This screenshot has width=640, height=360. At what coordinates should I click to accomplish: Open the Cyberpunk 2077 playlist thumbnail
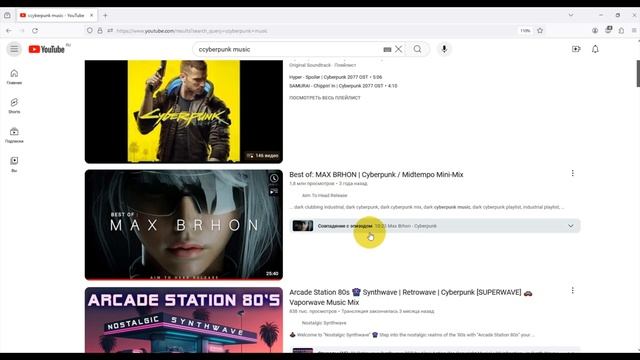pos(184,111)
